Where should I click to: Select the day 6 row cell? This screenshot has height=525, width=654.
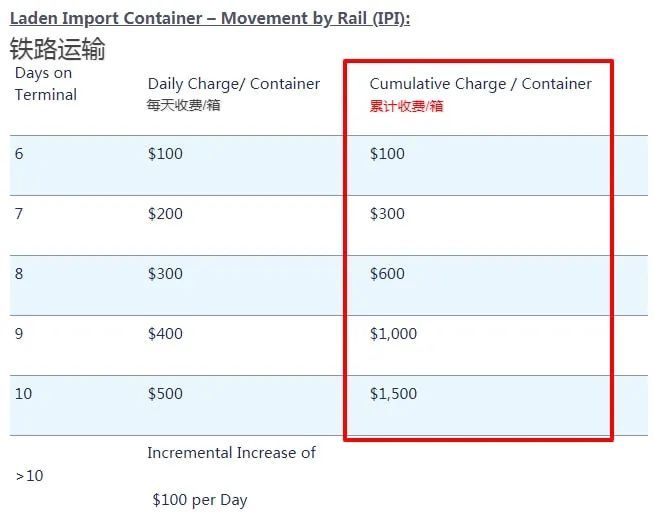click(19, 154)
